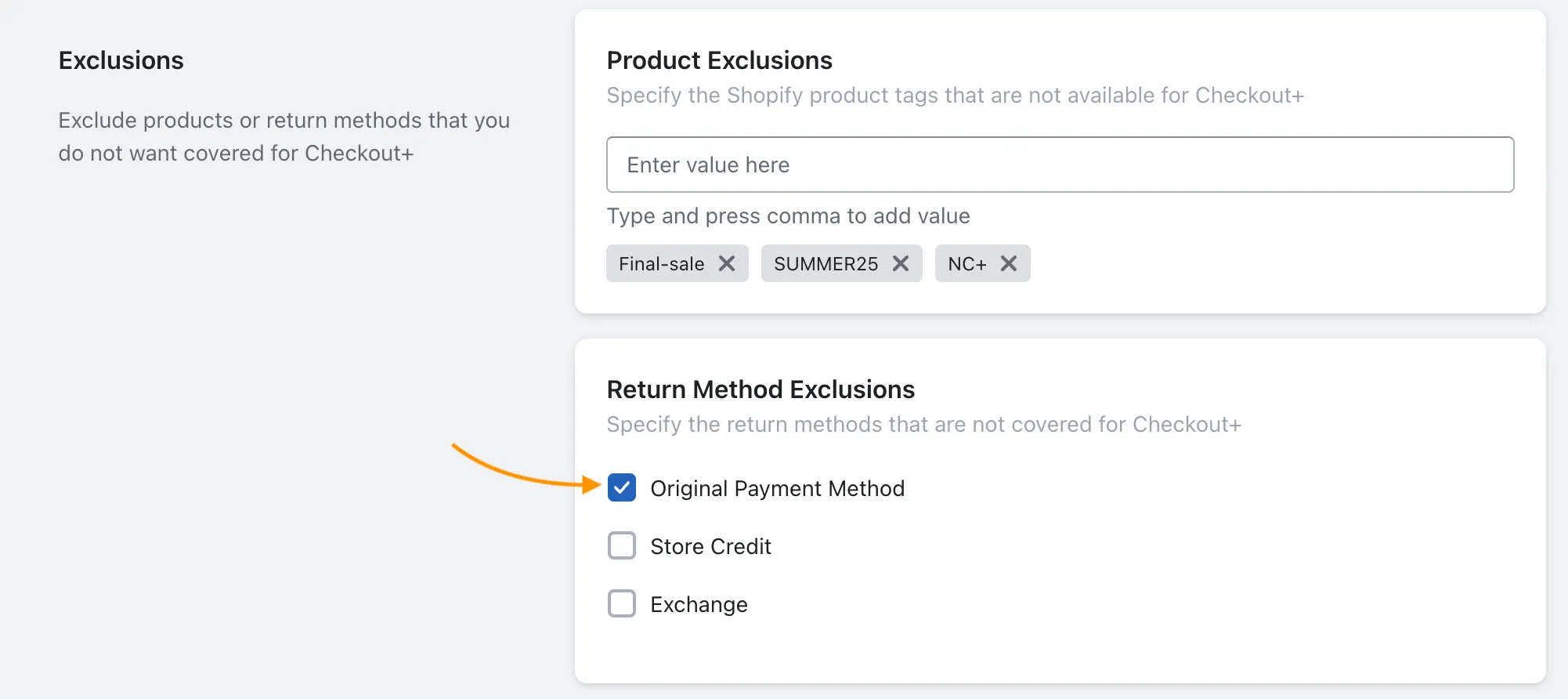The image size is (1568, 699).
Task: Delete the SUMMER25 tag using its X icon
Action: coord(901,264)
